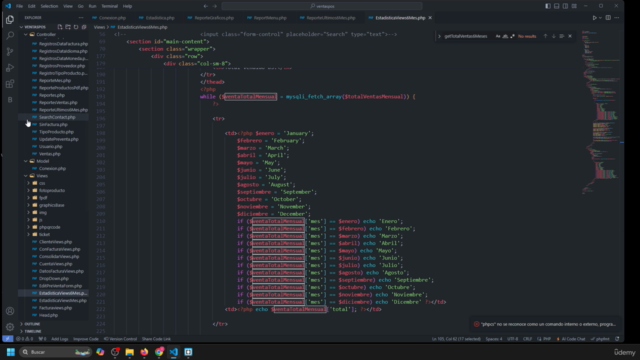This screenshot has width=640, height=360.
Task: Toggle Find in Selection option
Action: (x=562, y=36)
